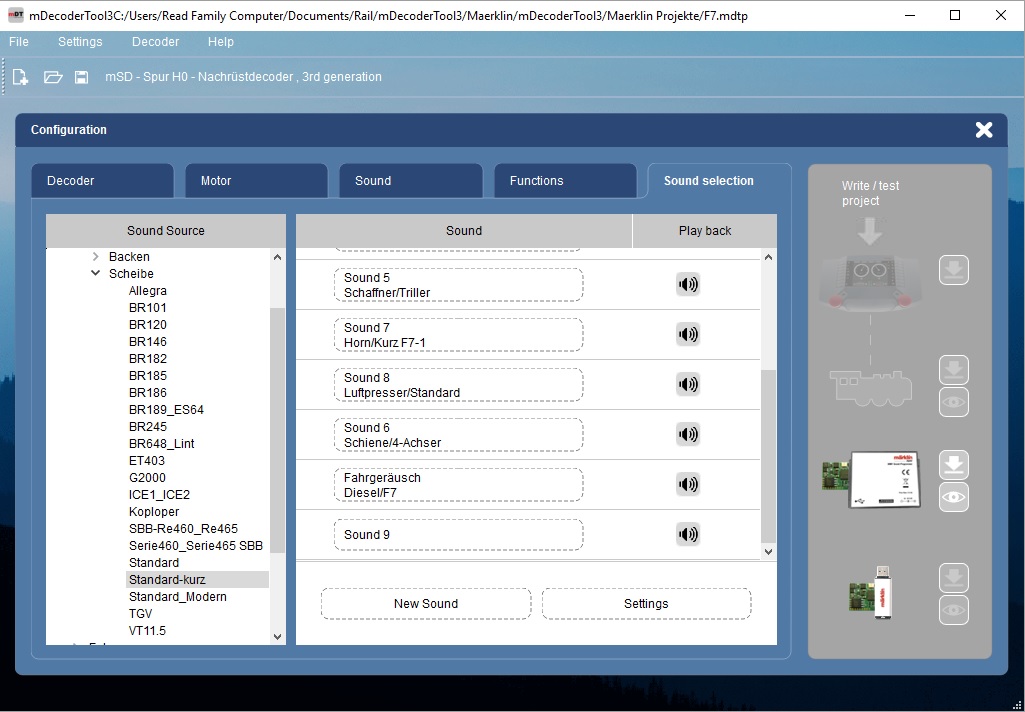This screenshot has width=1025, height=712.
Task: Create a new project via toolbar icon
Action: point(20,77)
